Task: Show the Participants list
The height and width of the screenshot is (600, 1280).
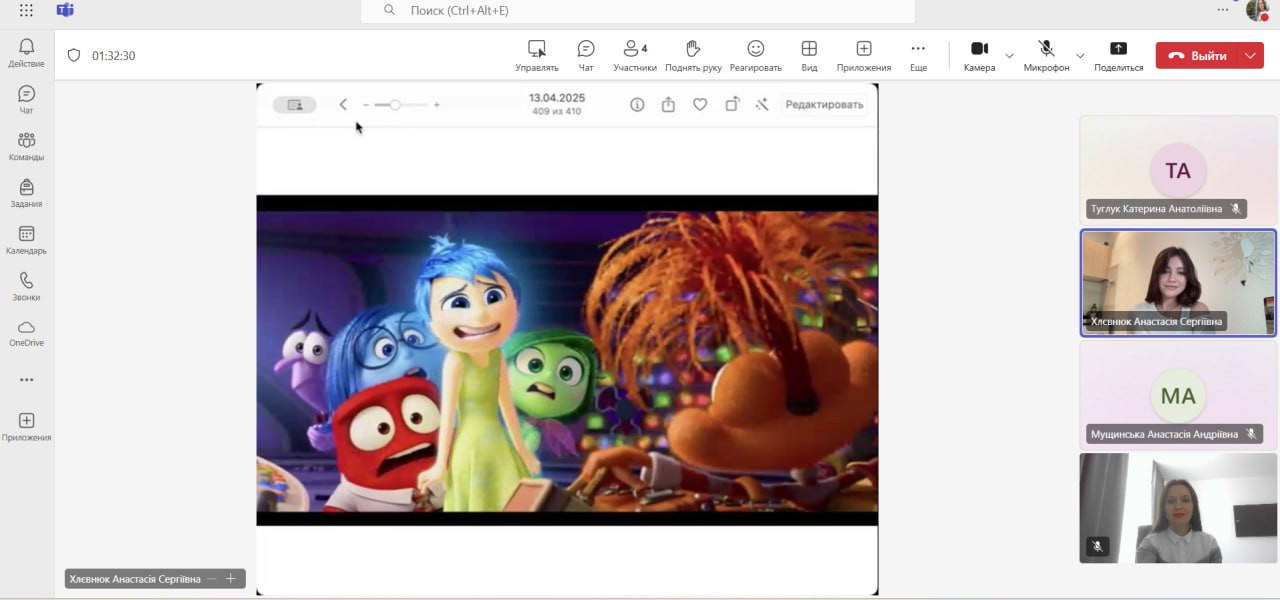Action: click(x=635, y=55)
